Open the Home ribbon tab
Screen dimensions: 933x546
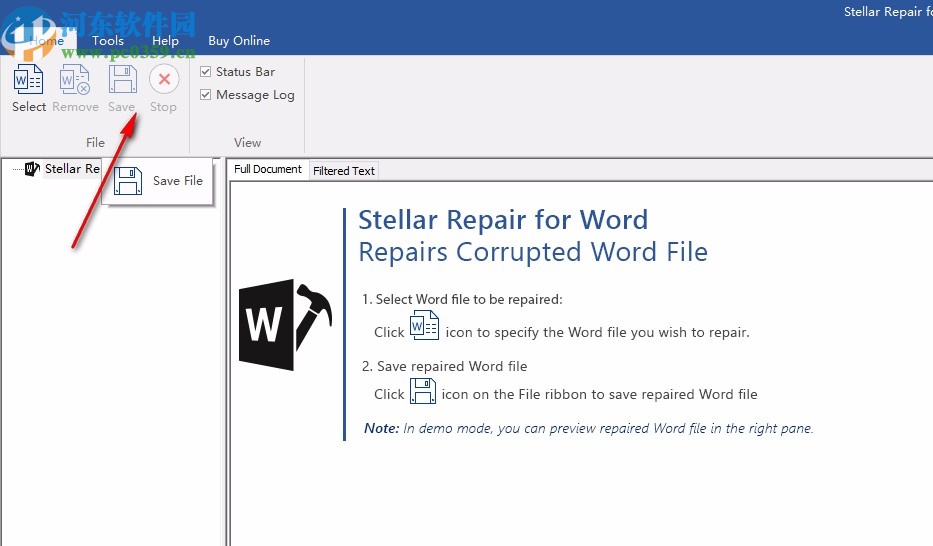pos(46,40)
